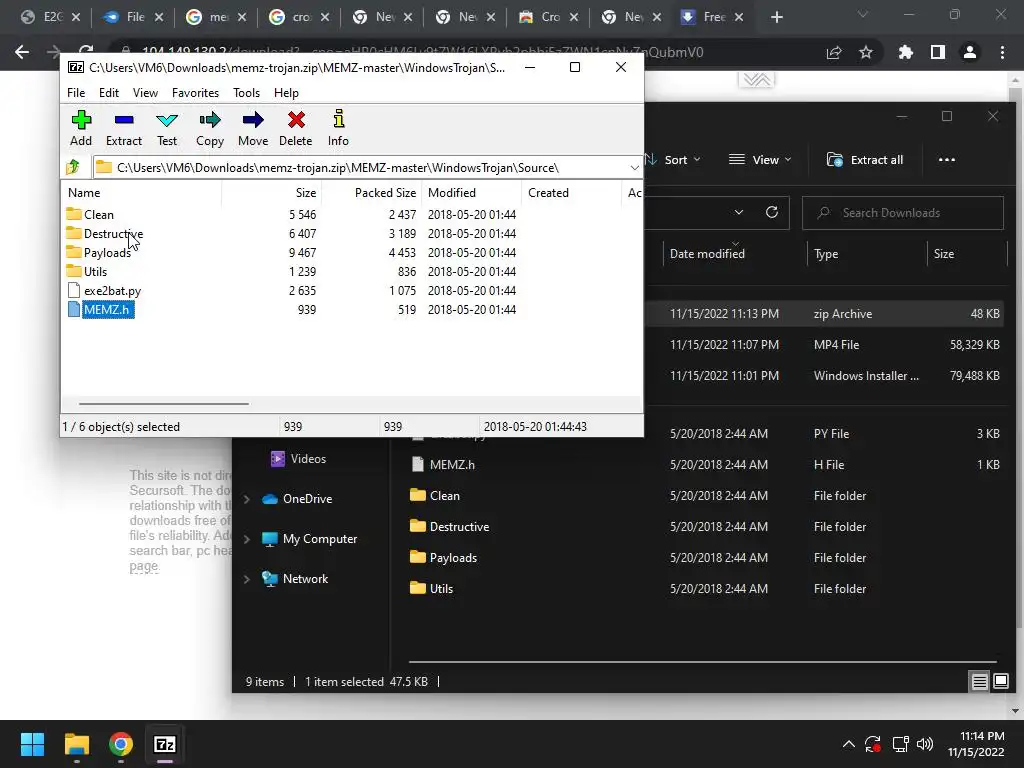Open a new Chrome tab
Image resolution: width=1024 pixels, height=768 pixels.
[776, 18]
